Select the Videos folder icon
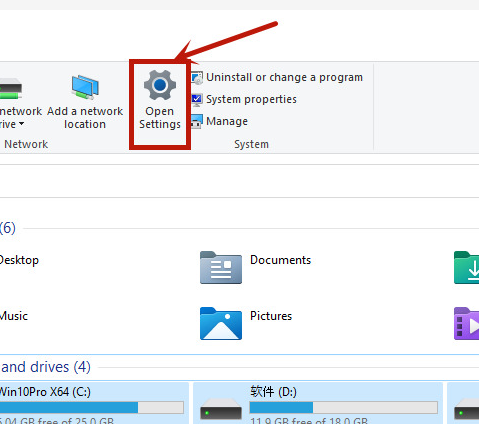This screenshot has width=479, height=424. coord(466,323)
